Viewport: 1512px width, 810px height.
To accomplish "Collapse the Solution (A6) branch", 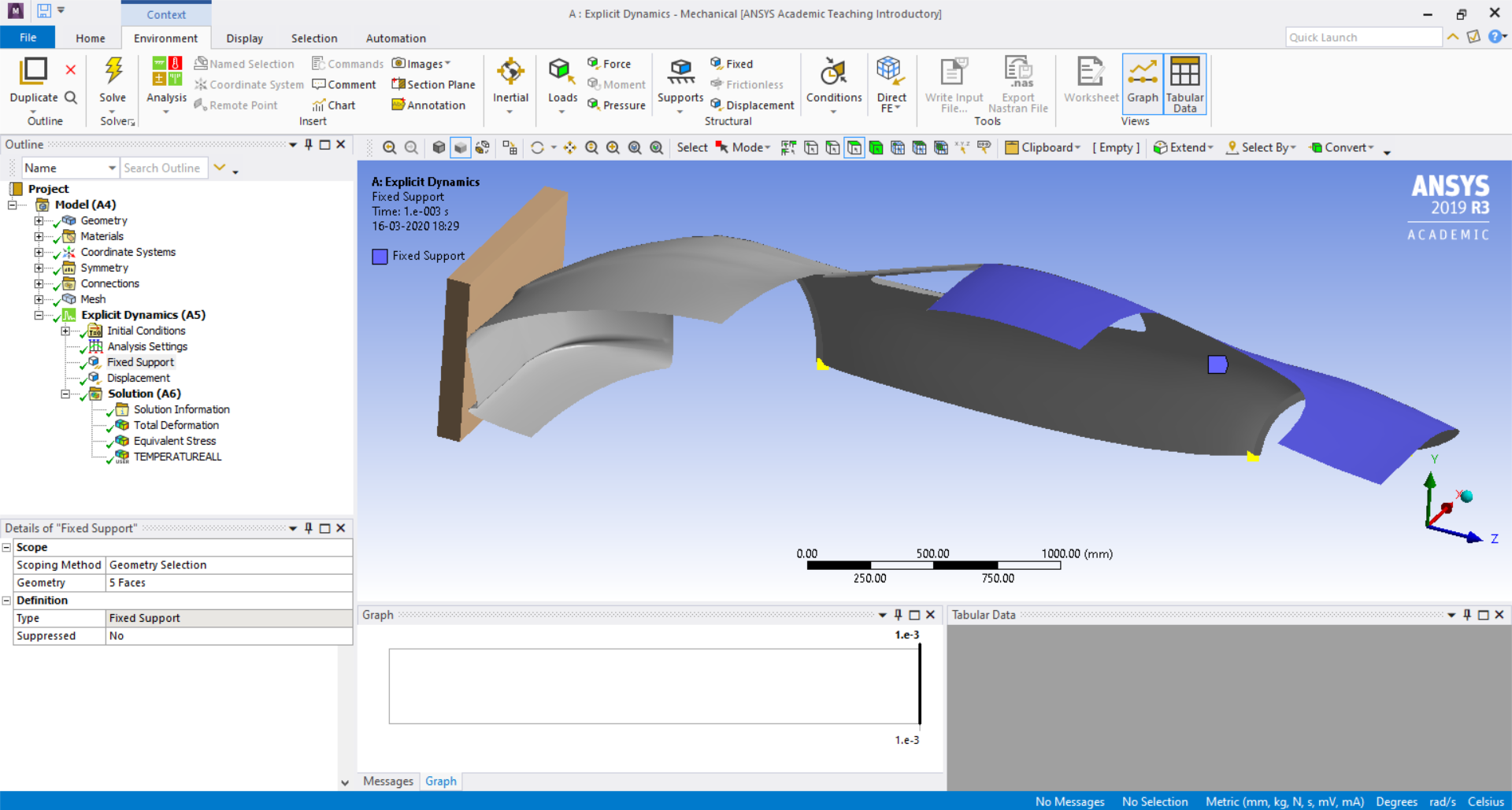I will point(65,394).
